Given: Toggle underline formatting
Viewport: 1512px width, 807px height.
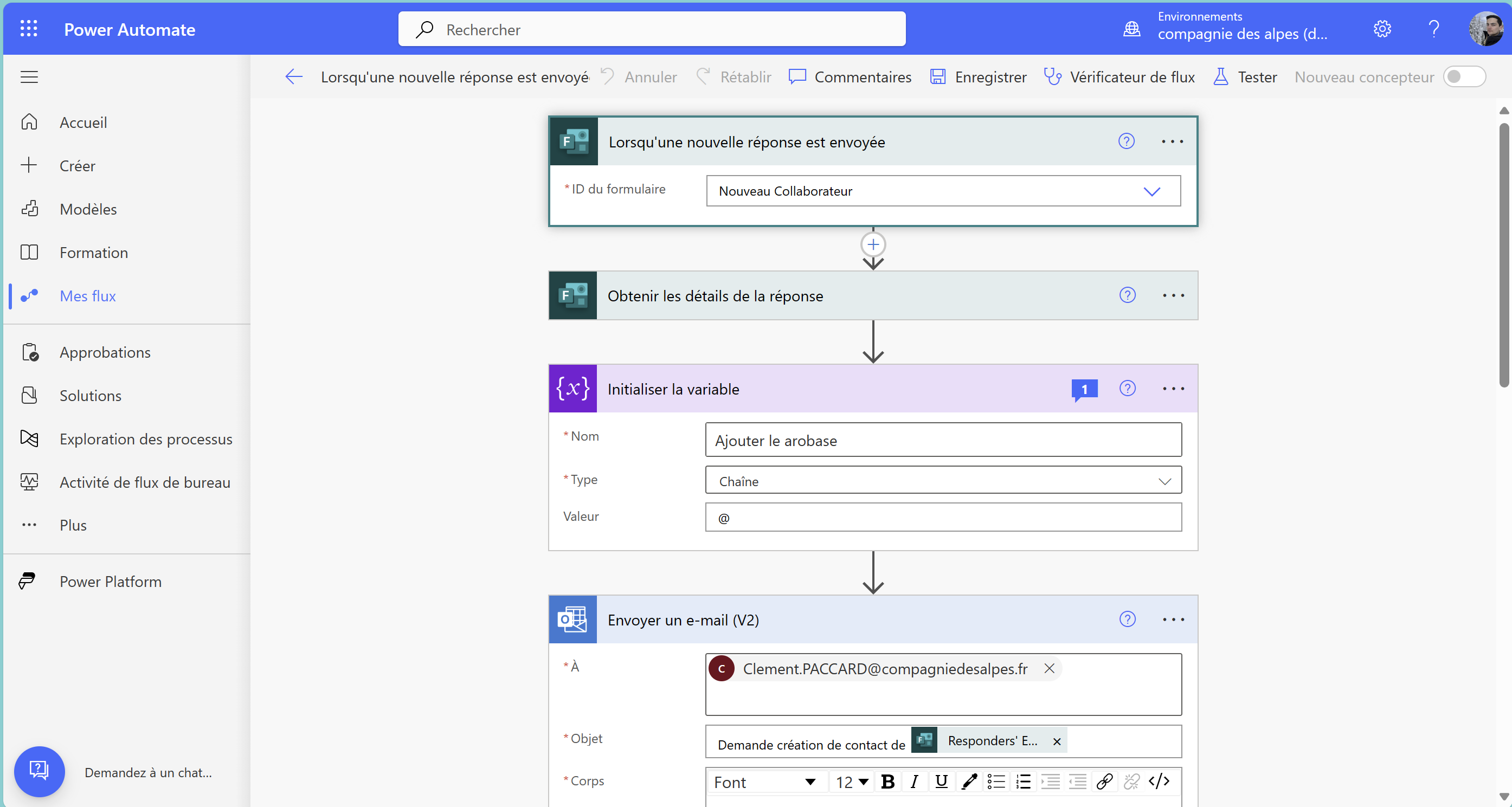Looking at the screenshot, I should pos(942,782).
